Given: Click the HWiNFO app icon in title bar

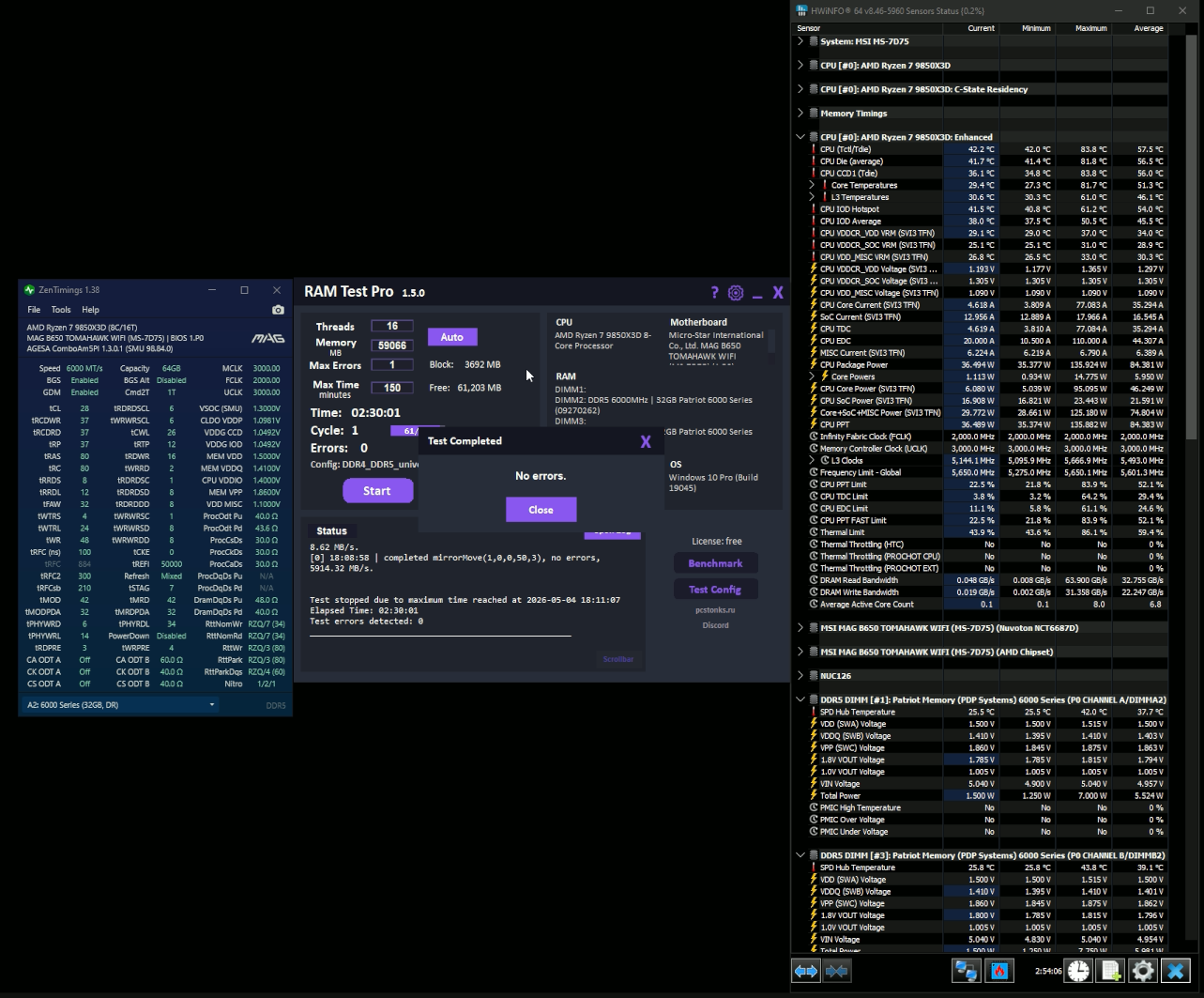Looking at the screenshot, I should pos(801,10).
